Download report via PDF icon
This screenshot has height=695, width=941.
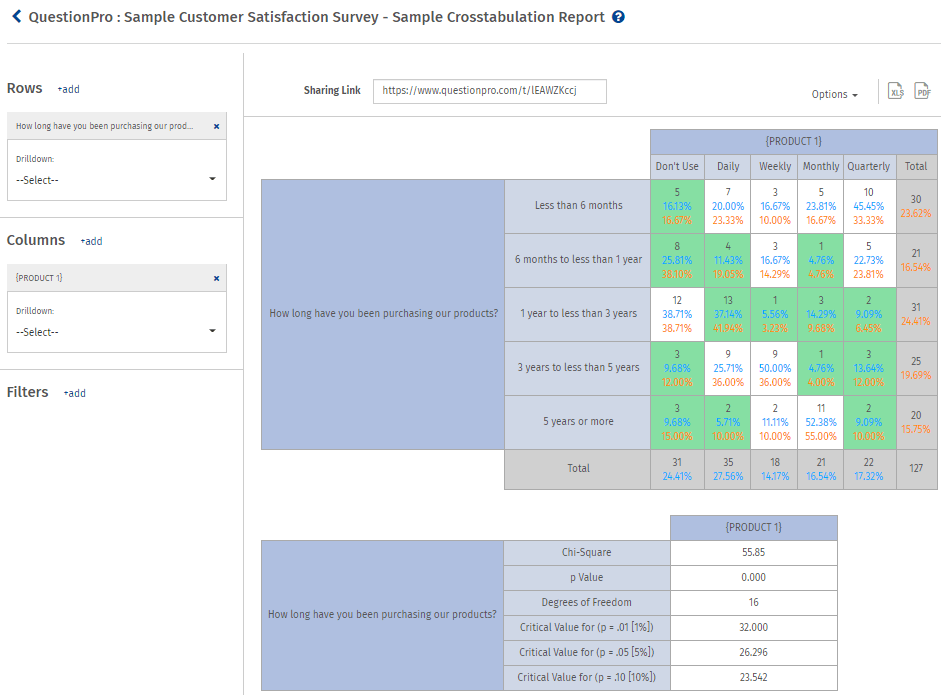(x=922, y=91)
